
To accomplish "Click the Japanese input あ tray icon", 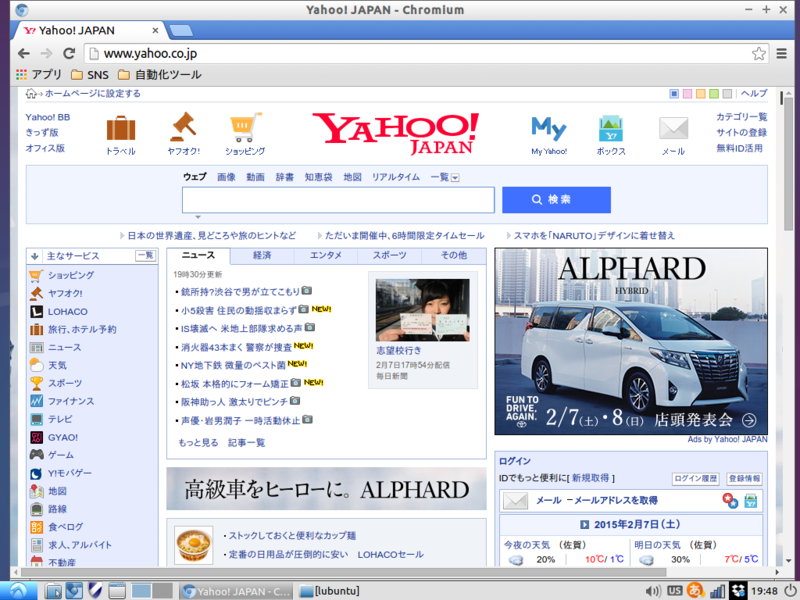I will click(695, 590).
